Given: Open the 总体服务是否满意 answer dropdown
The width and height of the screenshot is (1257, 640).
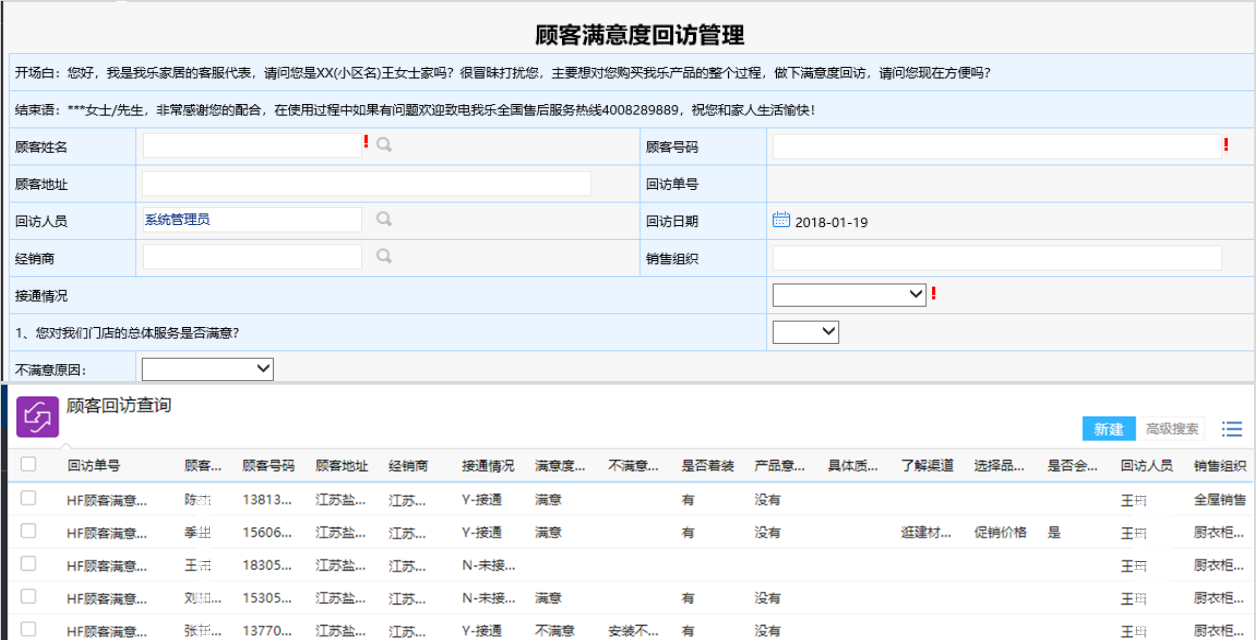Looking at the screenshot, I should point(805,332).
